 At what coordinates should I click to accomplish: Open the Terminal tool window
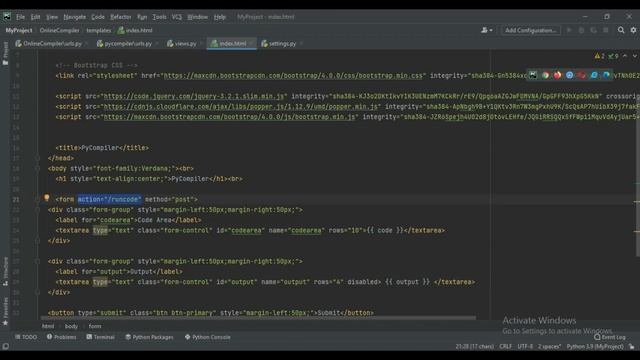100,337
